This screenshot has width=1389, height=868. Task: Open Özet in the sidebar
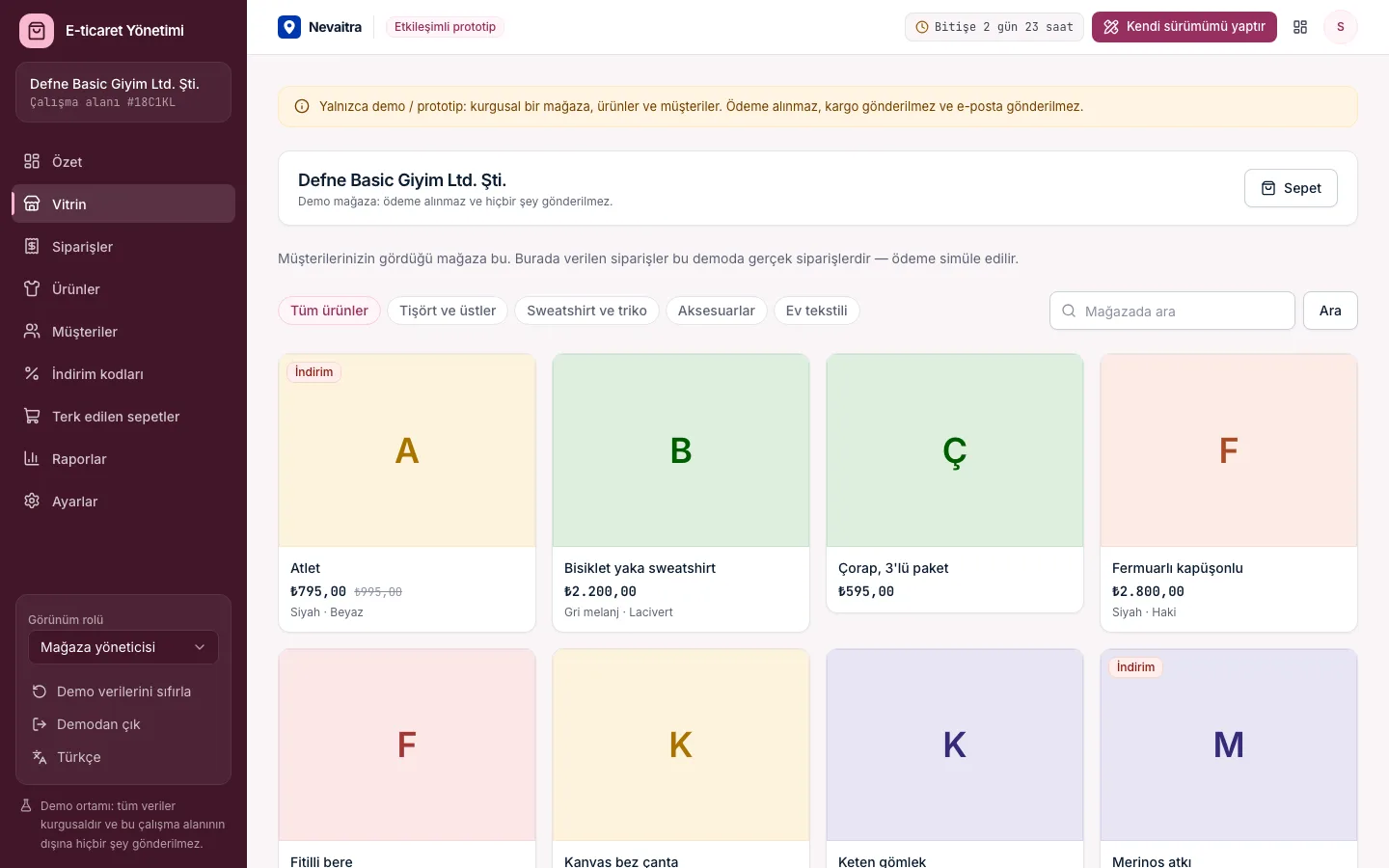coord(123,161)
